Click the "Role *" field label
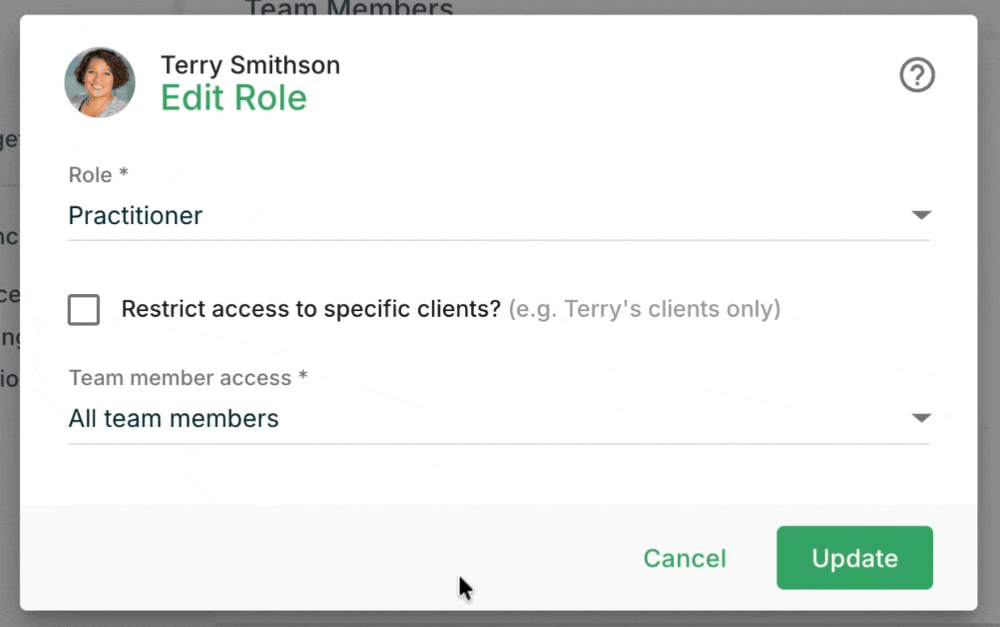 (98, 175)
